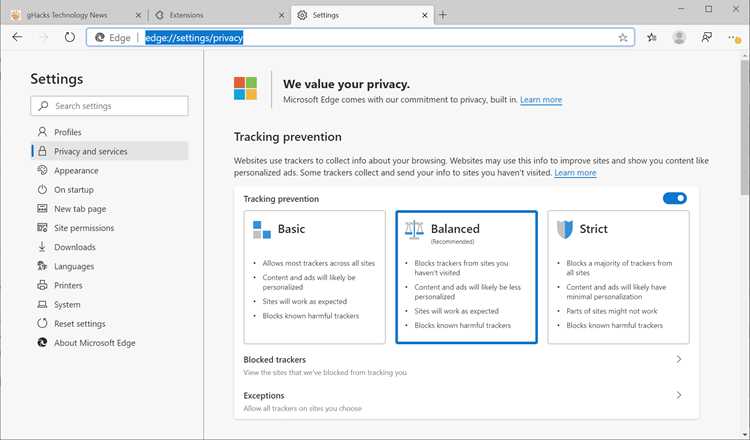Expand Blocked trackers with chevron
750x440 pixels.
coord(679,359)
